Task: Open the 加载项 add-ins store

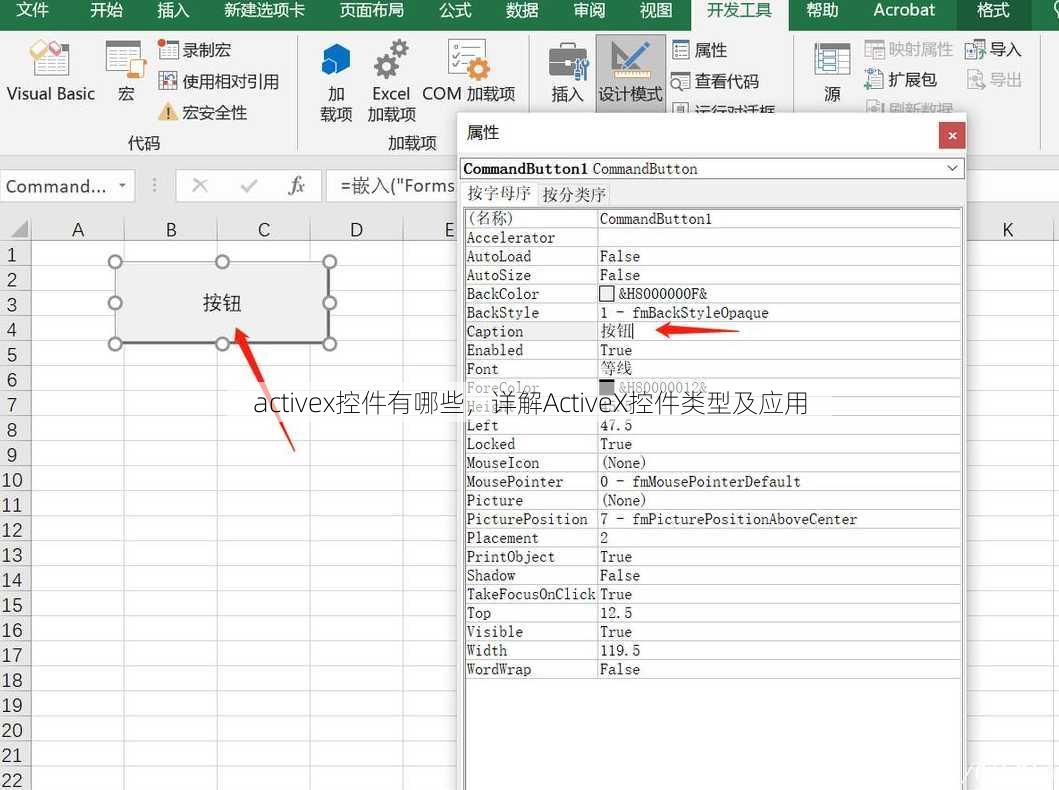Action: [336, 82]
